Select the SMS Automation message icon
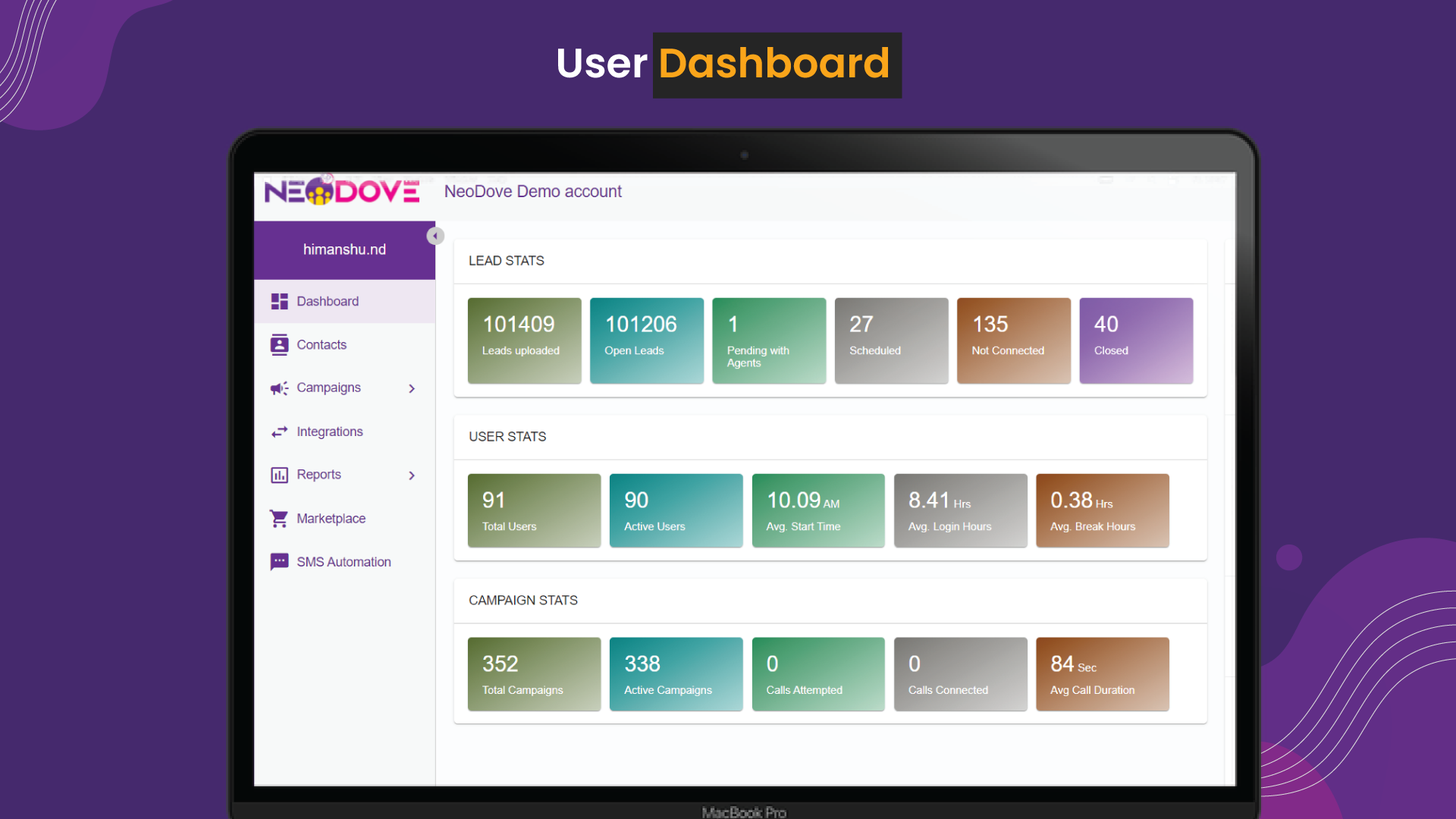Screen dimensions: 1456x819 coord(279,561)
